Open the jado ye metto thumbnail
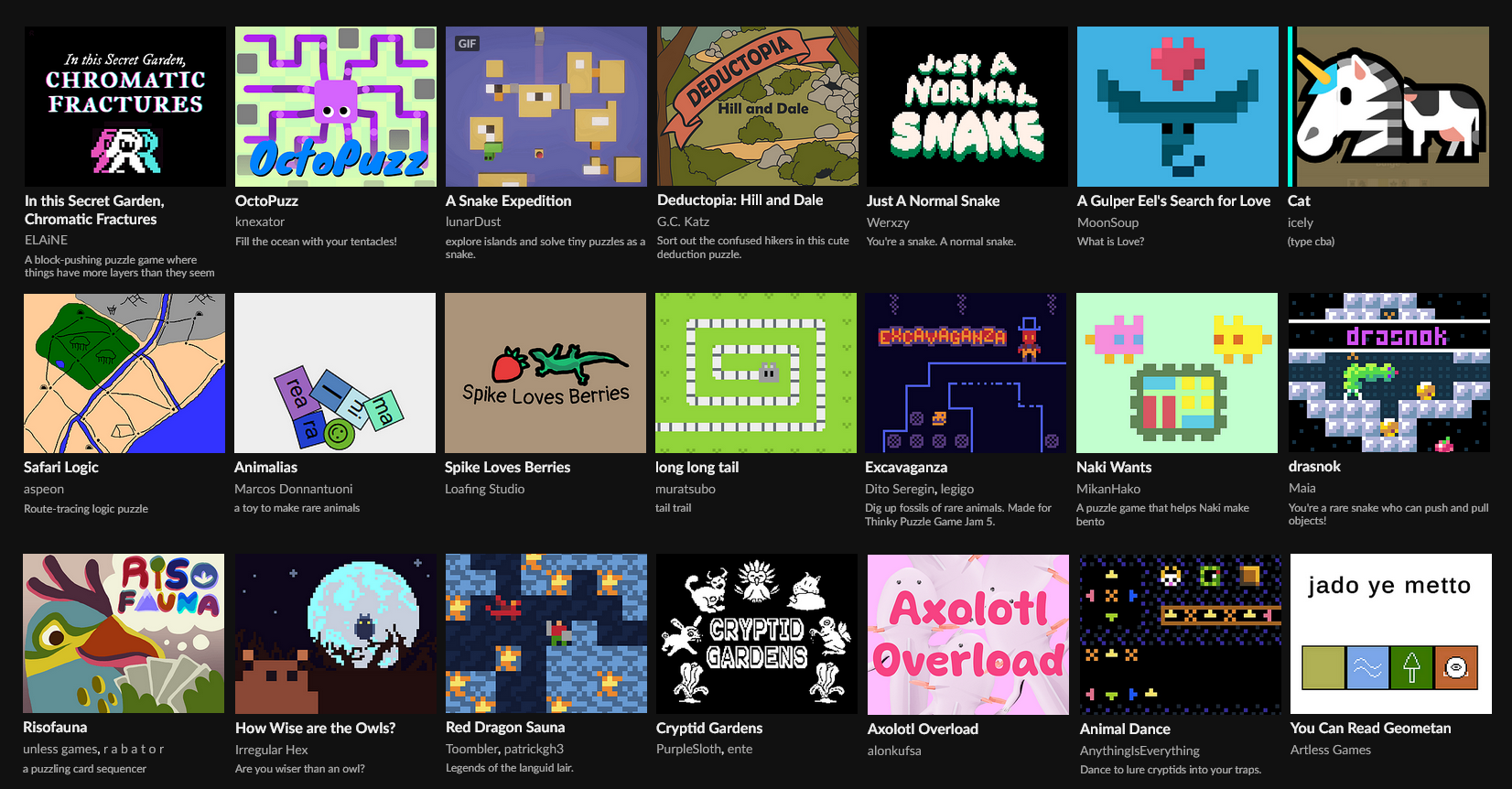1512x789 pixels. [x=1391, y=633]
